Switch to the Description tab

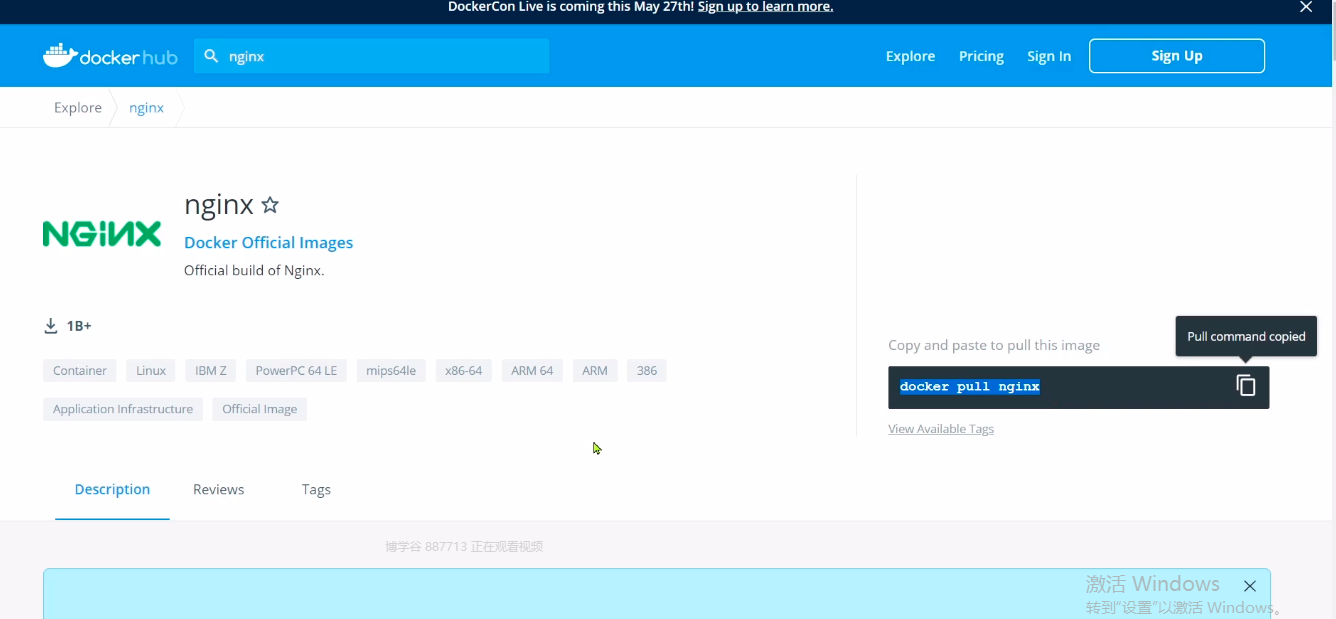[112, 489]
